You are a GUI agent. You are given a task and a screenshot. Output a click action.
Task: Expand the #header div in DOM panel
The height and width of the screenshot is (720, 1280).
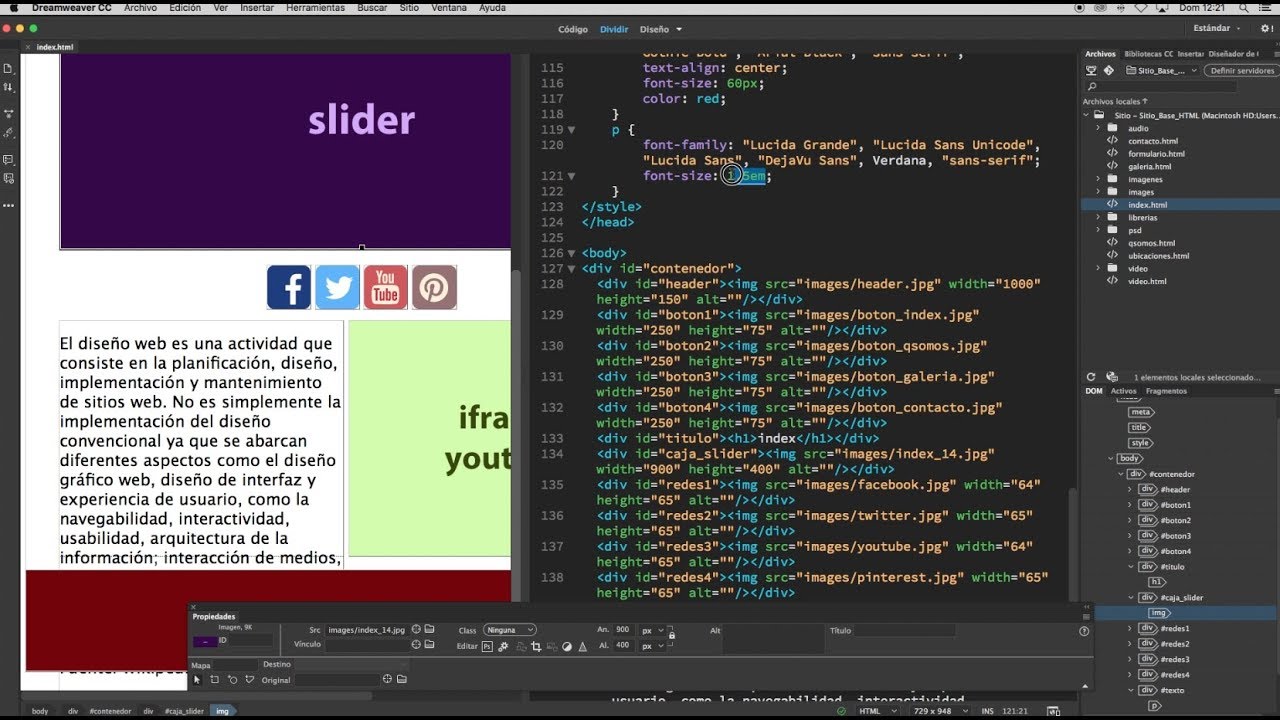(1130, 489)
